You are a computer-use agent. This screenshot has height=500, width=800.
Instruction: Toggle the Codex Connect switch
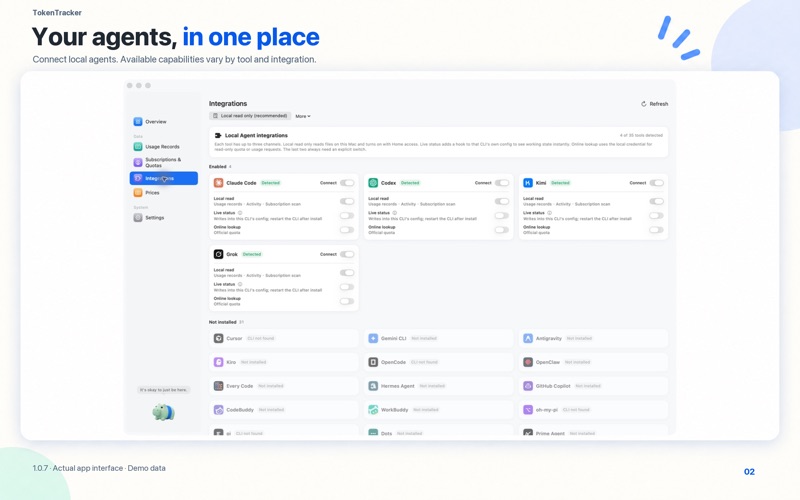[x=502, y=183]
